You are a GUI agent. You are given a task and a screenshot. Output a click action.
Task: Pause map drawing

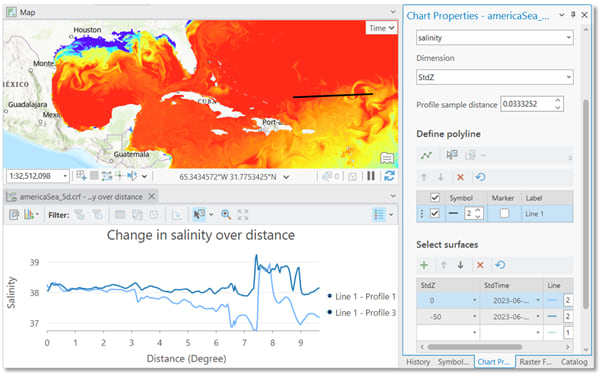(371, 176)
